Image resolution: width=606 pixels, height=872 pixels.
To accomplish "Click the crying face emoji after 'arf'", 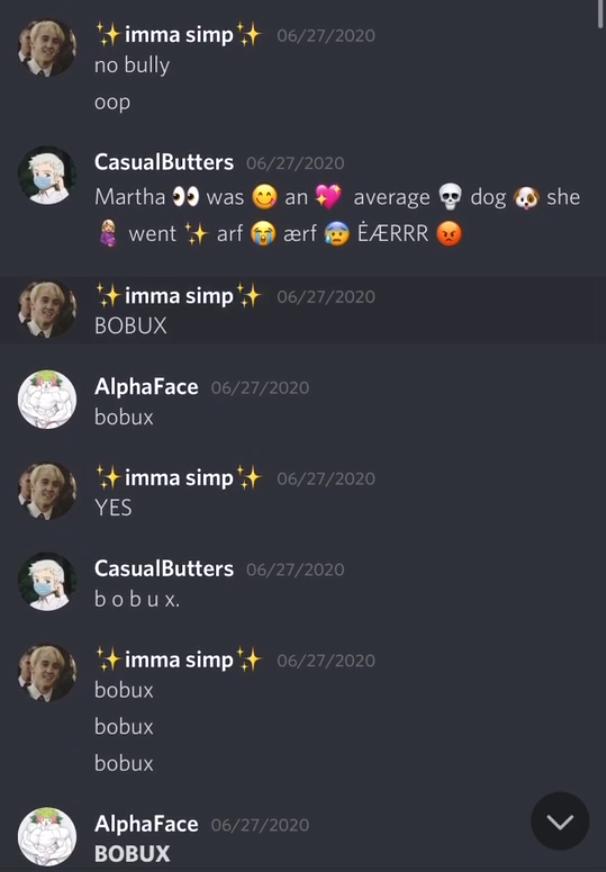I will 263,234.
